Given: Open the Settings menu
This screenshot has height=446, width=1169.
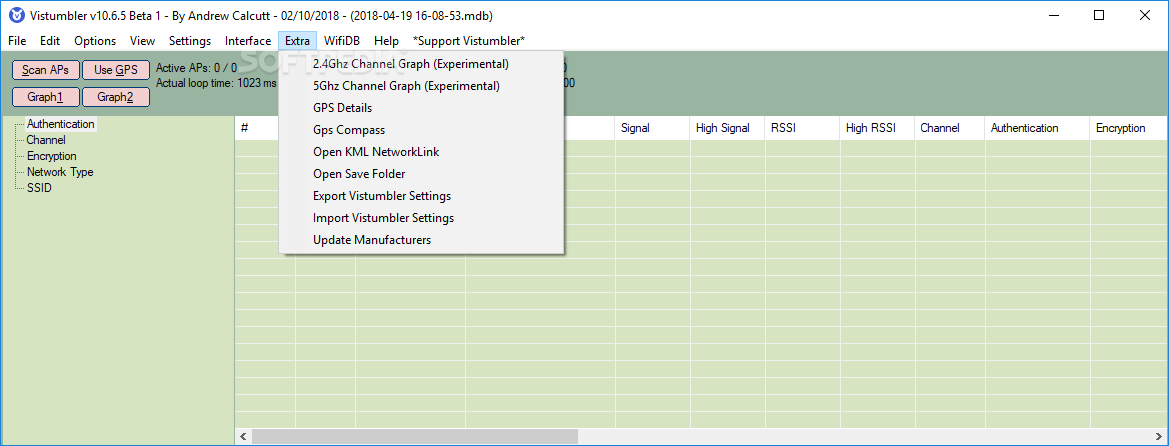Looking at the screenshot, I should click(190, 41).
